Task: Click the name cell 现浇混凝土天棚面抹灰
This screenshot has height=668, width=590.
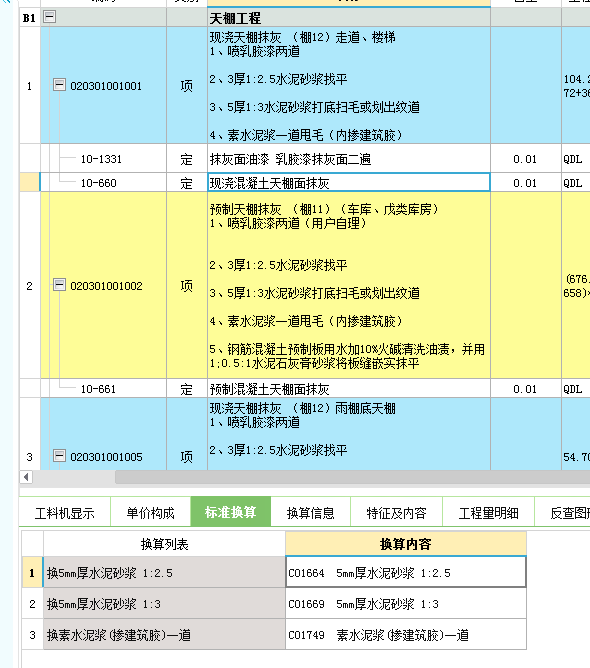Action: (348, 182)
